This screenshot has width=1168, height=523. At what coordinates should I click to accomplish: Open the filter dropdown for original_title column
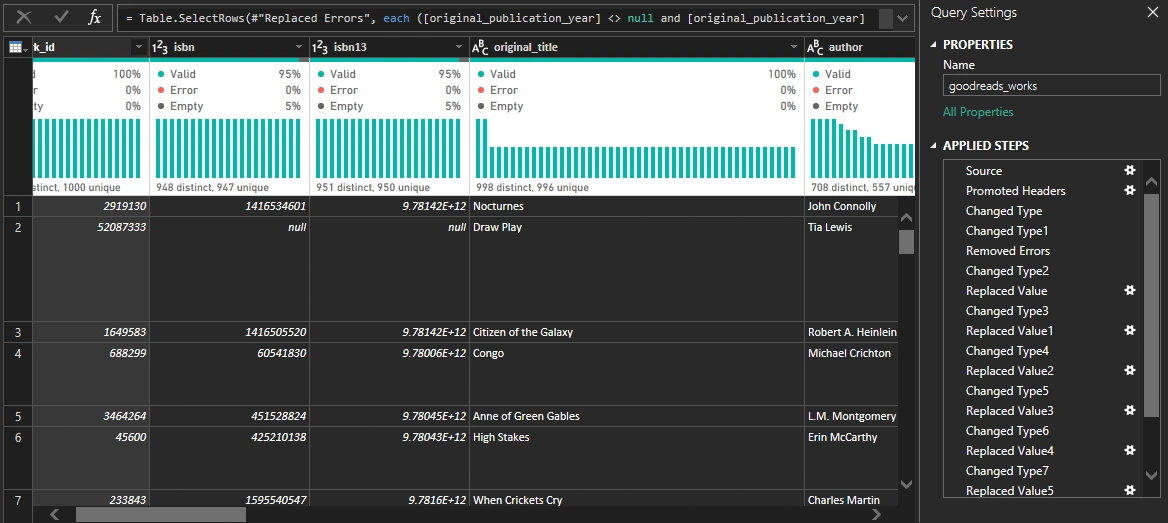click(794, 48)
